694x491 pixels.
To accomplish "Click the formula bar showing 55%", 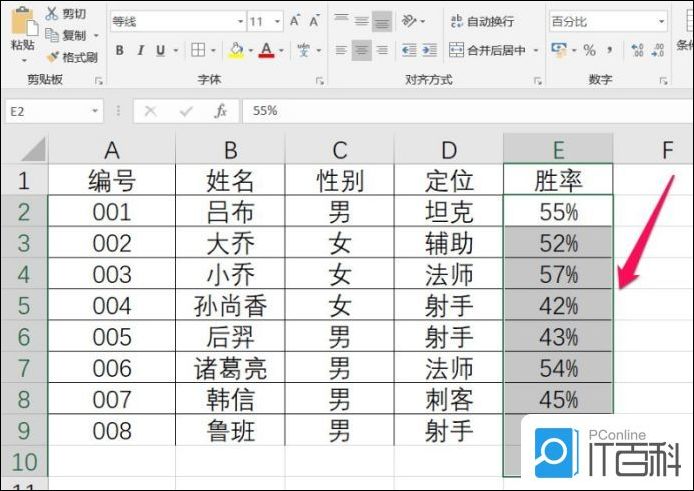I will [468, 111].
